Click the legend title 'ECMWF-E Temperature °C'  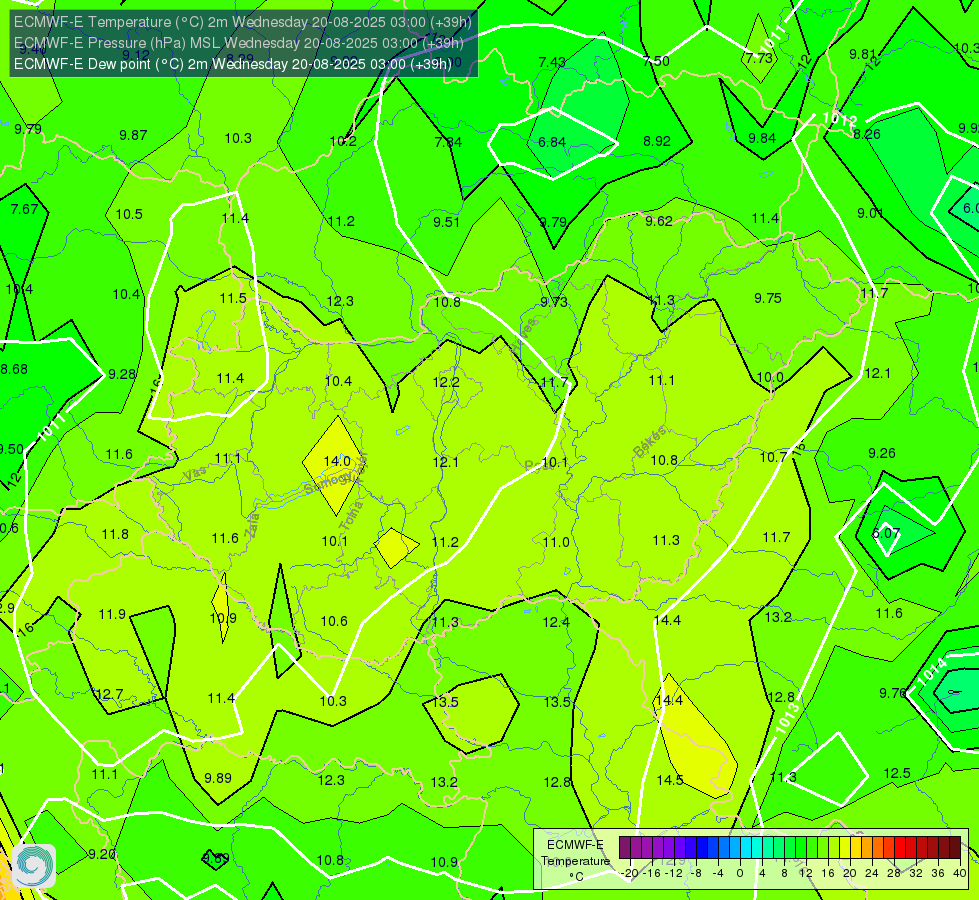click(x=575, y=861)
